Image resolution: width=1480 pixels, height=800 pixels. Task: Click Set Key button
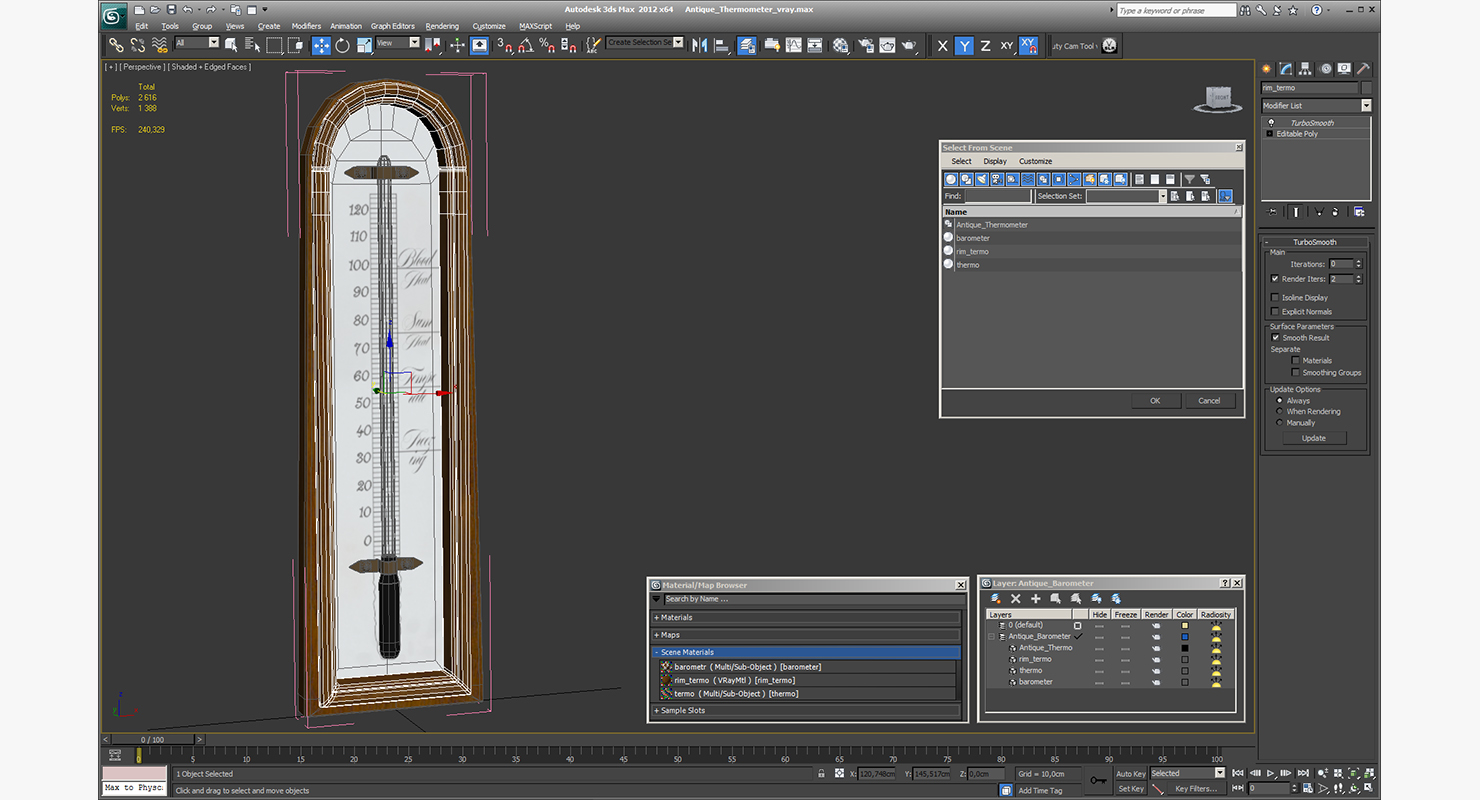point(1130,789)
